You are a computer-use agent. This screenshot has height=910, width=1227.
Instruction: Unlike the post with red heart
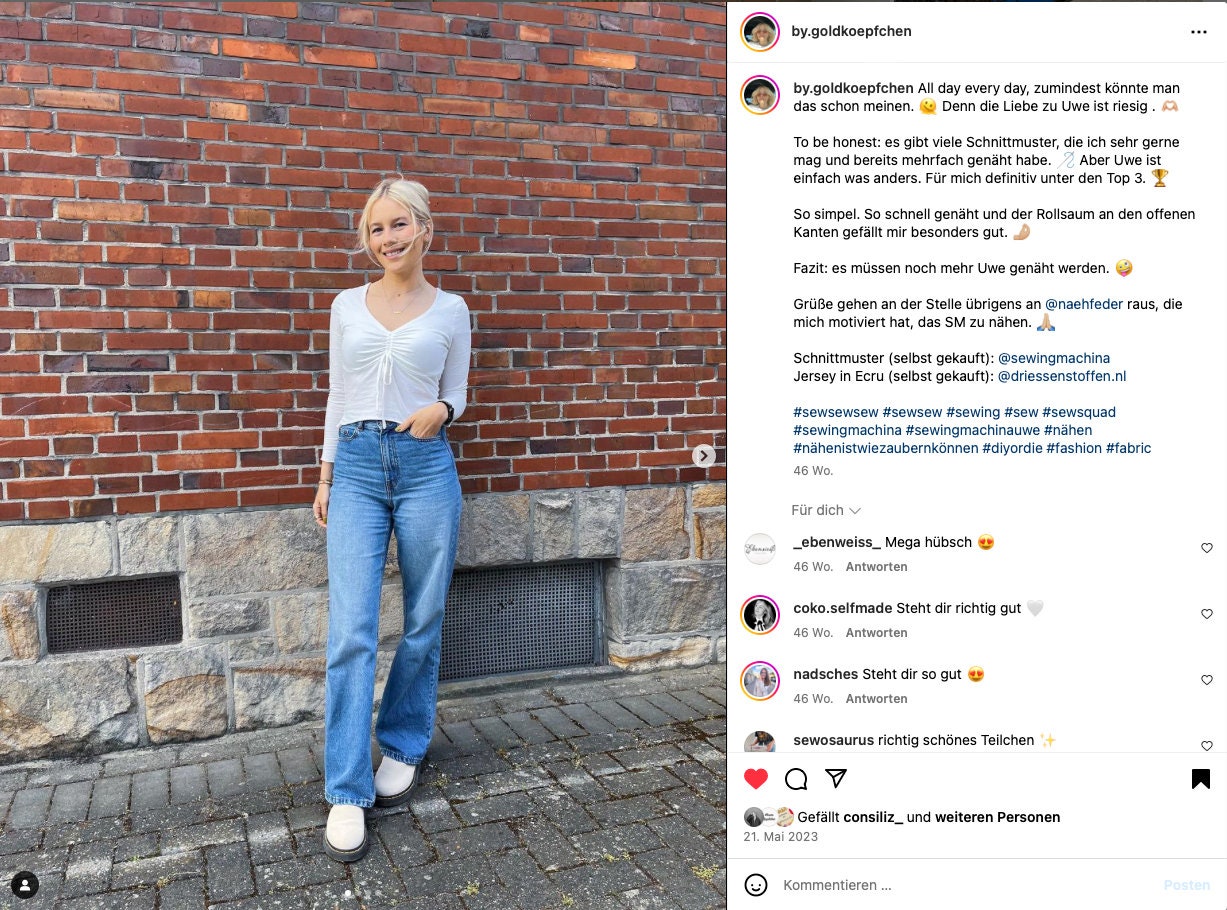click(x=756, y=779)
